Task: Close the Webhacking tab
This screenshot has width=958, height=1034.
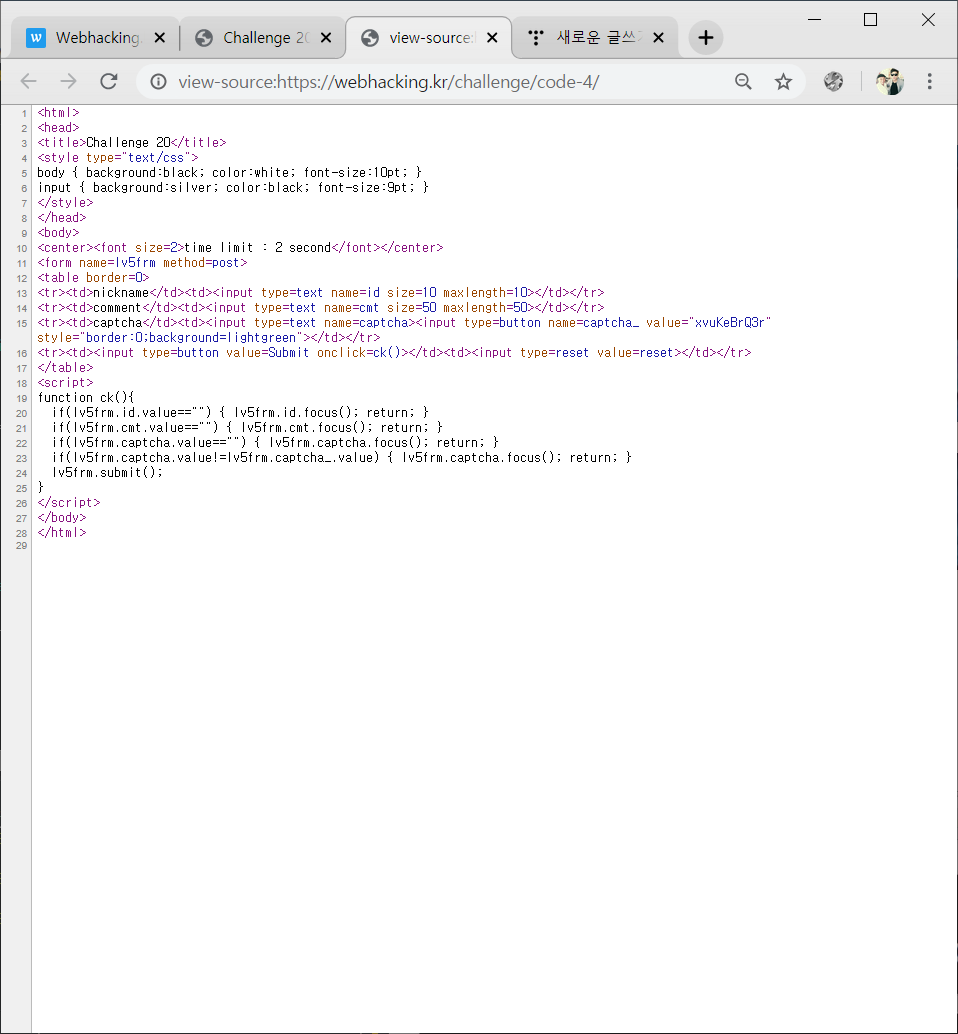Action: point(160,38)
